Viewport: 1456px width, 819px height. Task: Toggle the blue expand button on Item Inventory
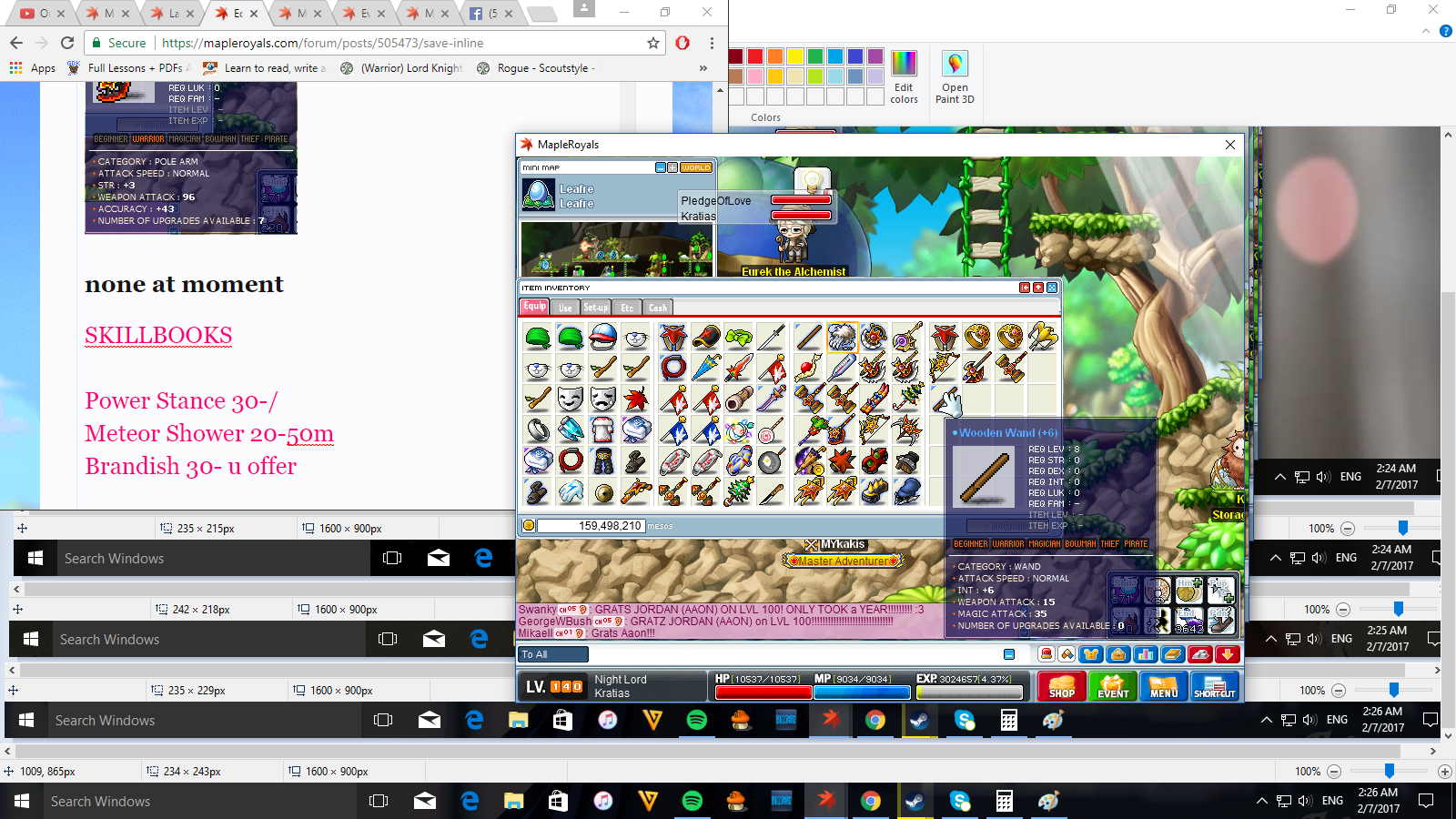pyautogui.click(x=1052, y=288)
